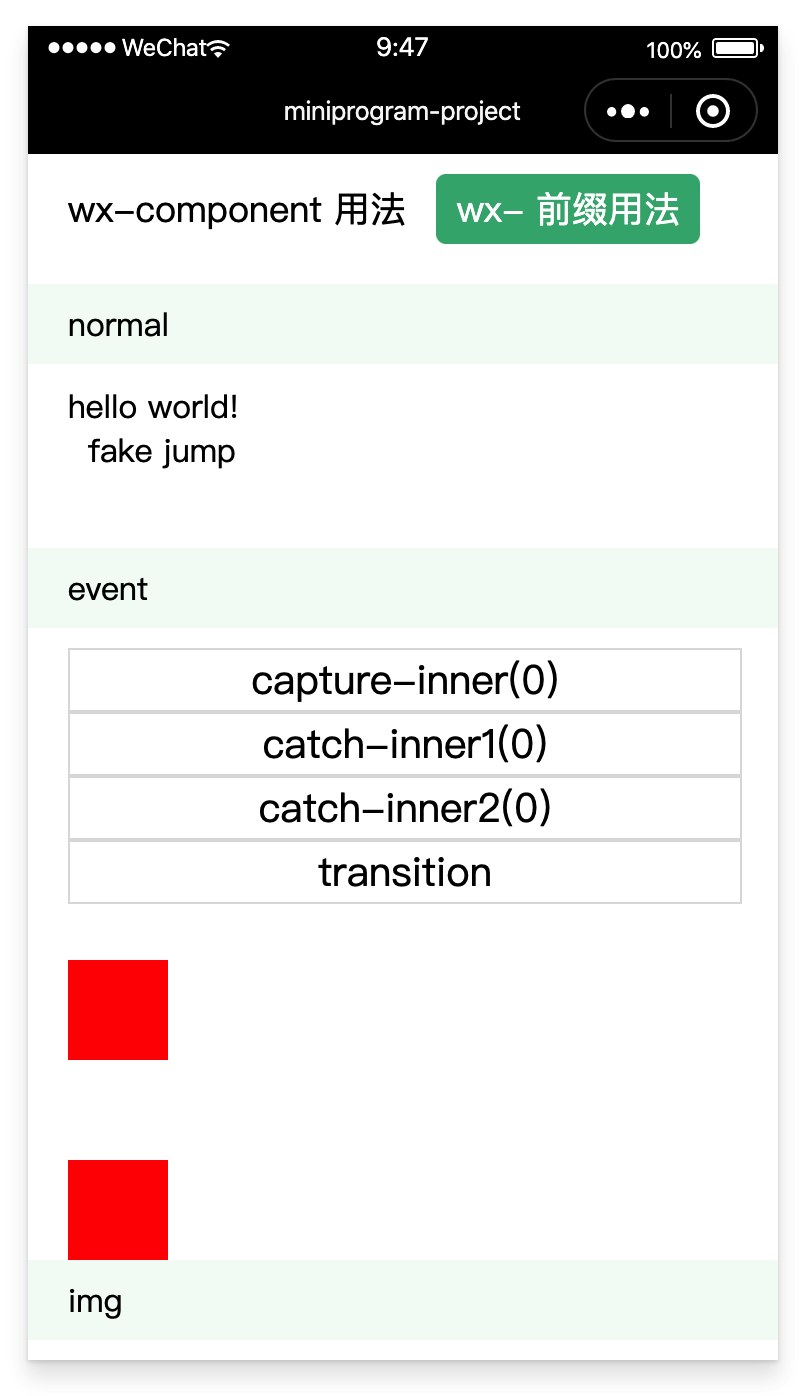Tap the capture-inner(0) box
The image size is (808, 1396).
[x=405, y=680]
